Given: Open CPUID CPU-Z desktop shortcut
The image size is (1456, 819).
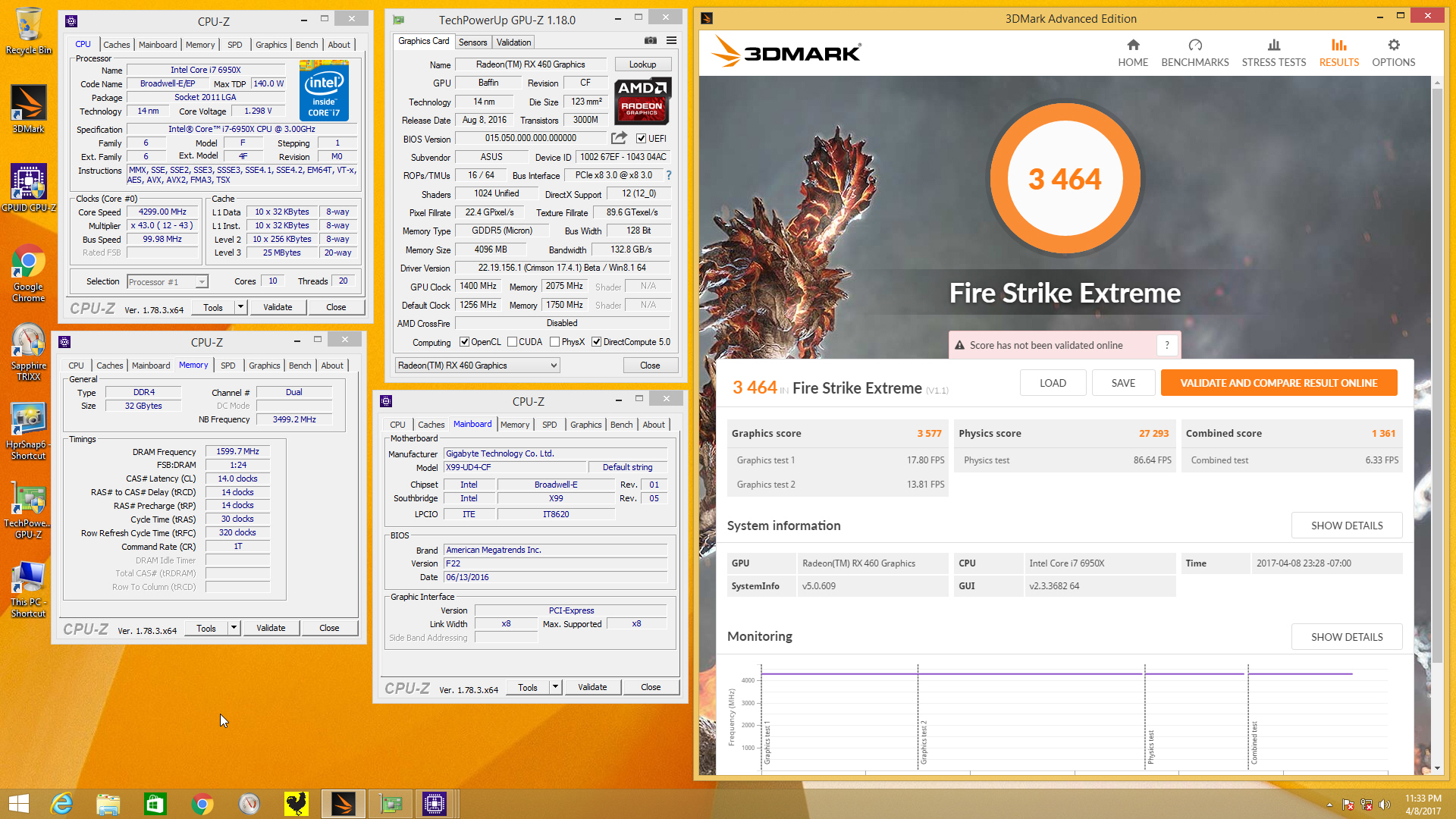Looking at the screenshot, I should pos(28,188).
